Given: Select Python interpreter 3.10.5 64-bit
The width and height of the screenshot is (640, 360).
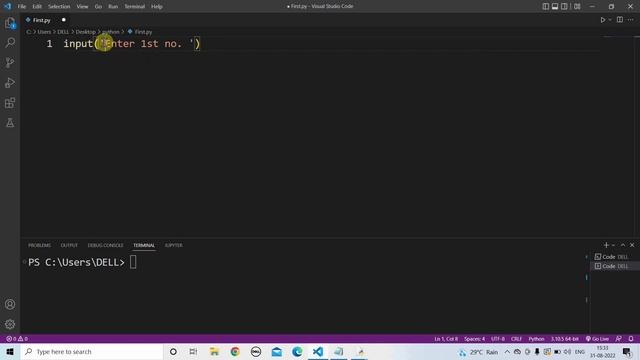Looking at the screenshot, I should coord(564,339).
